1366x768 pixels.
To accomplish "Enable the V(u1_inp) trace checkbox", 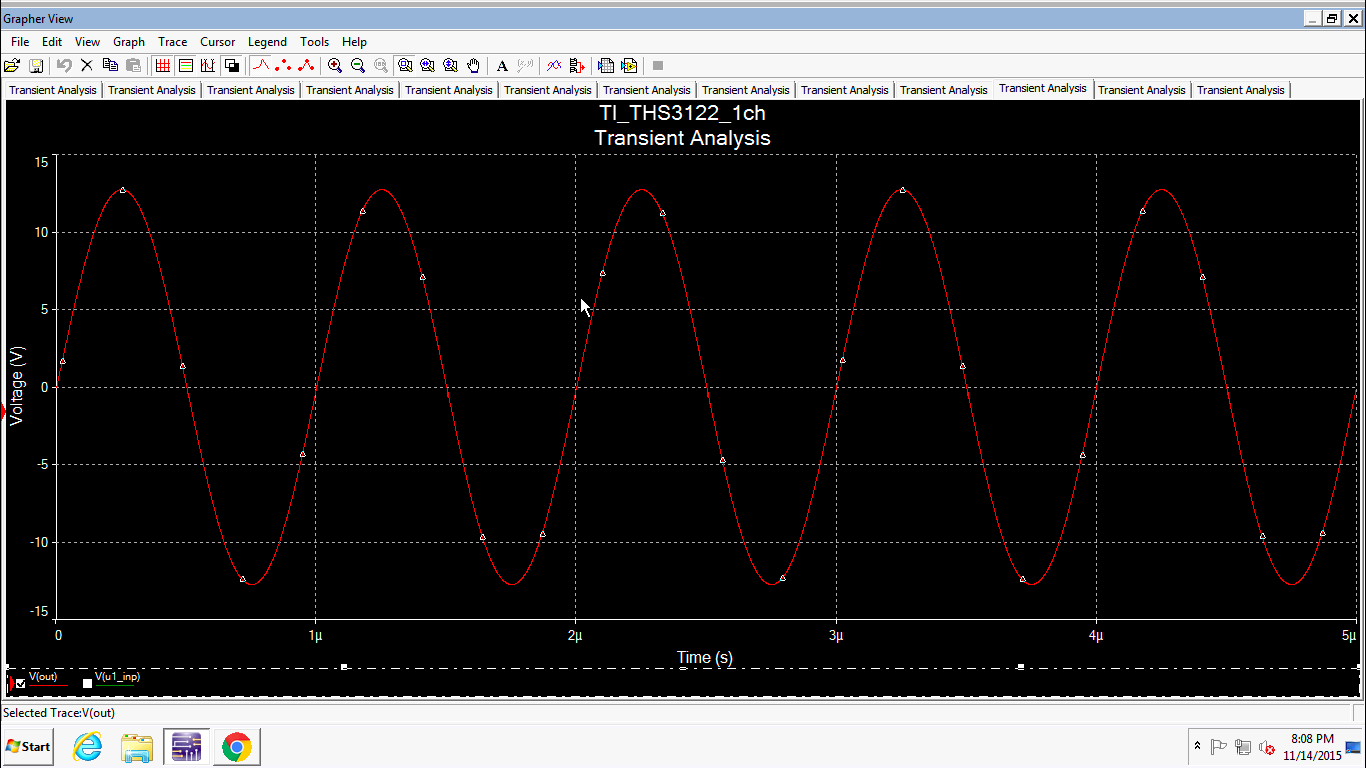I will click(x=87, y=683).
